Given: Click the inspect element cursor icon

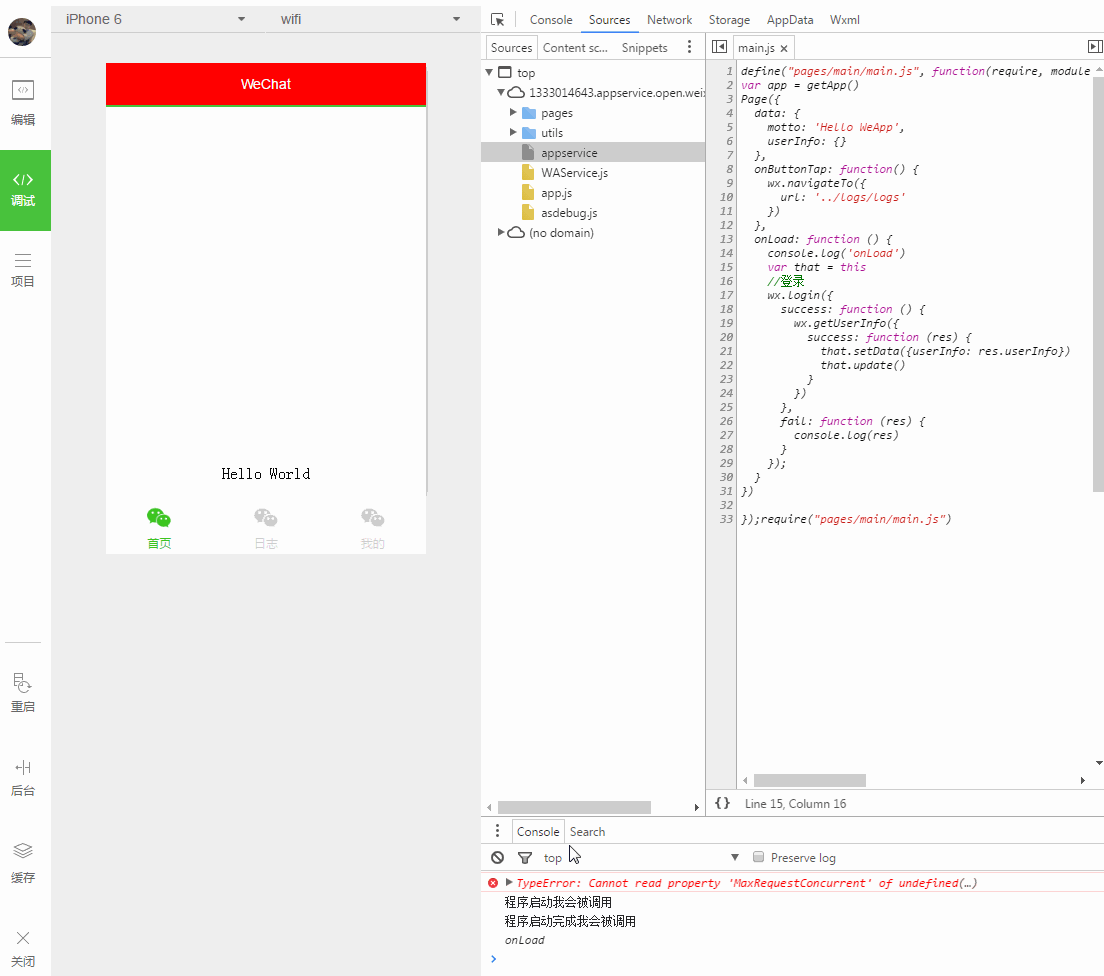Looking at the screenshot, I should 498,20.
